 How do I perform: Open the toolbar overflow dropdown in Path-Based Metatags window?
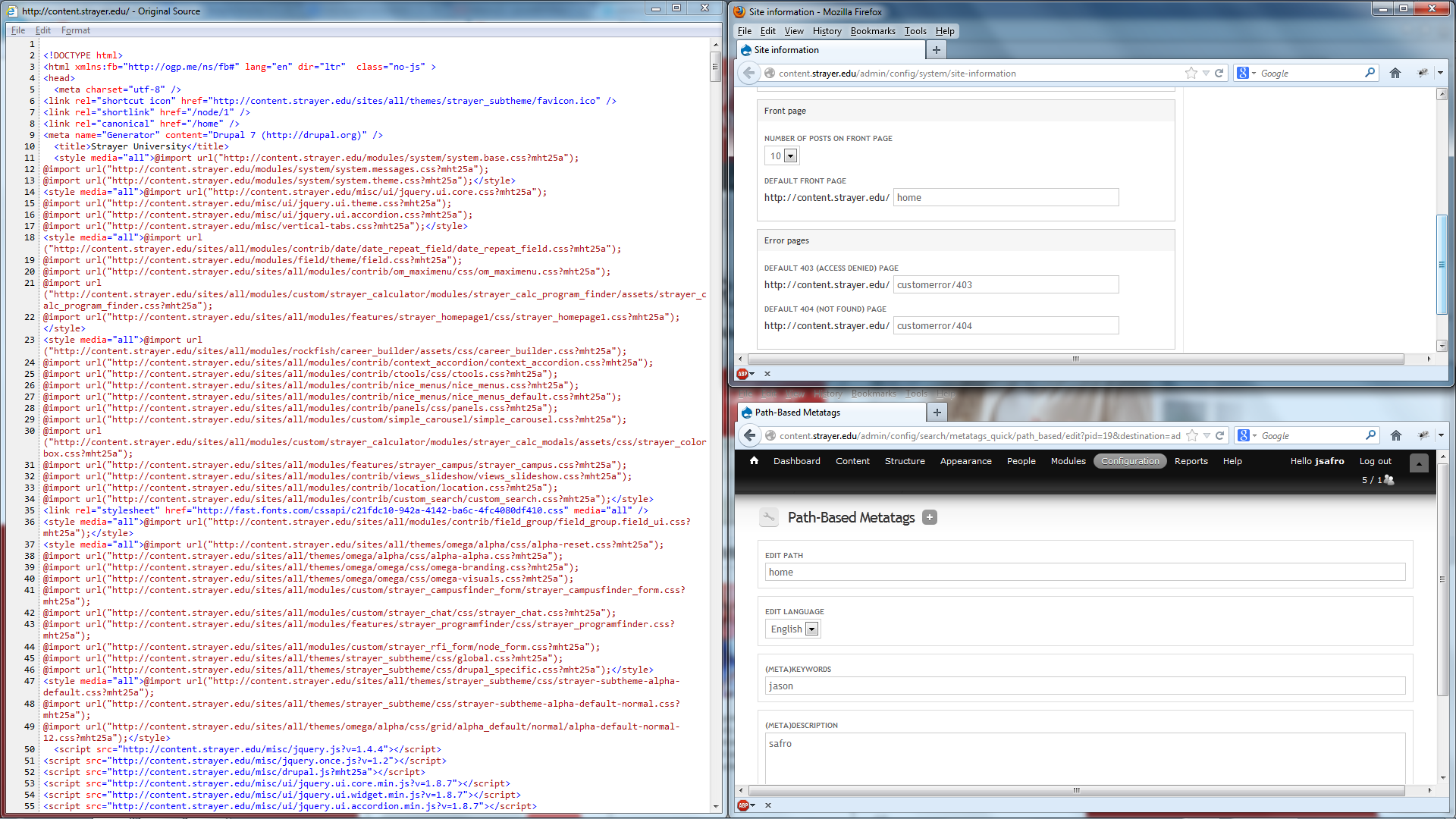pos(1441,435)
